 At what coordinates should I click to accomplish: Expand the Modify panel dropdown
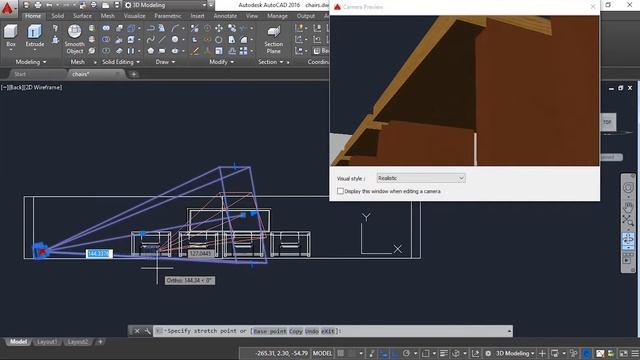click(222, 62)
